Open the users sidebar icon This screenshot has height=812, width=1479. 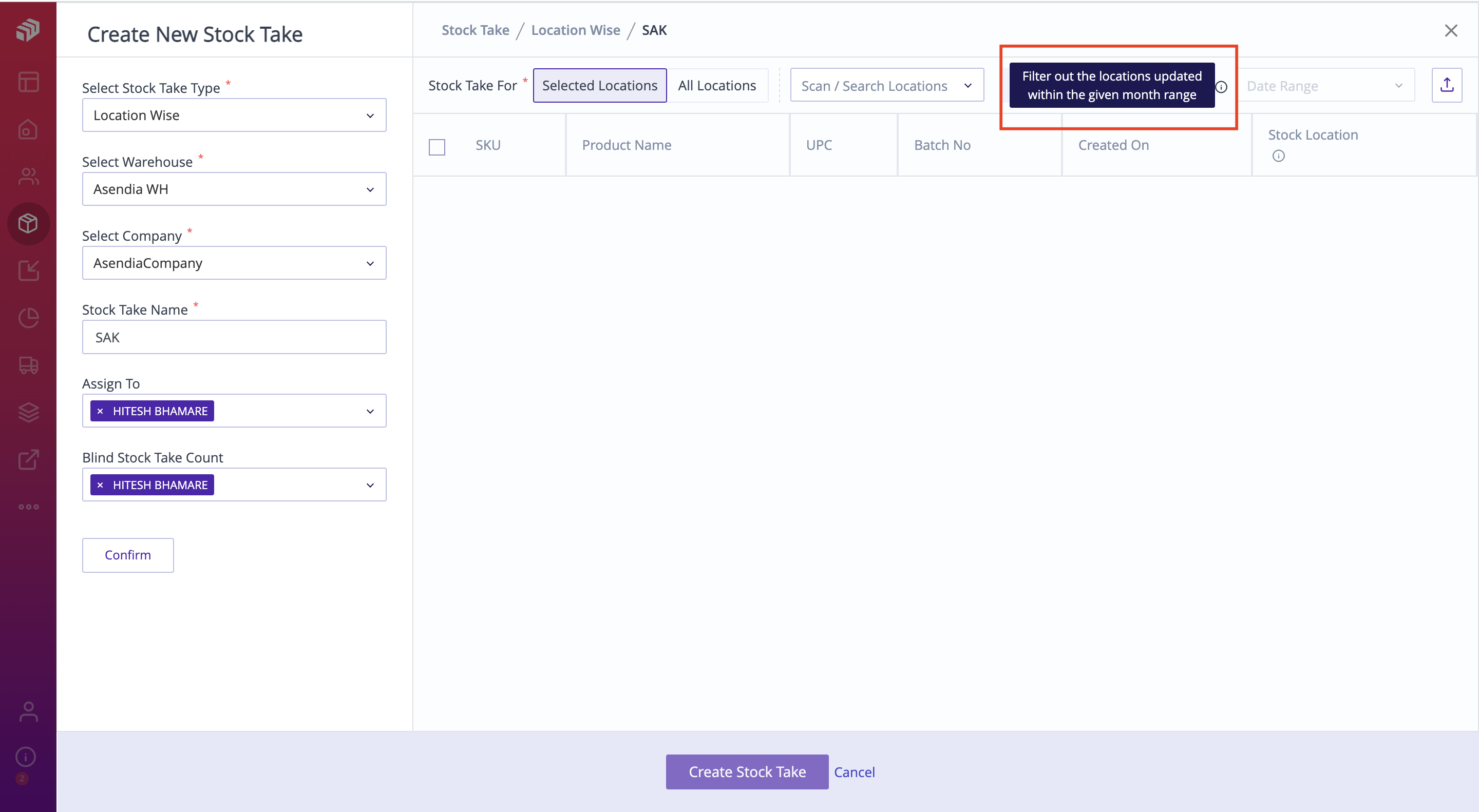pyautogui.click(x=28, y=176)
